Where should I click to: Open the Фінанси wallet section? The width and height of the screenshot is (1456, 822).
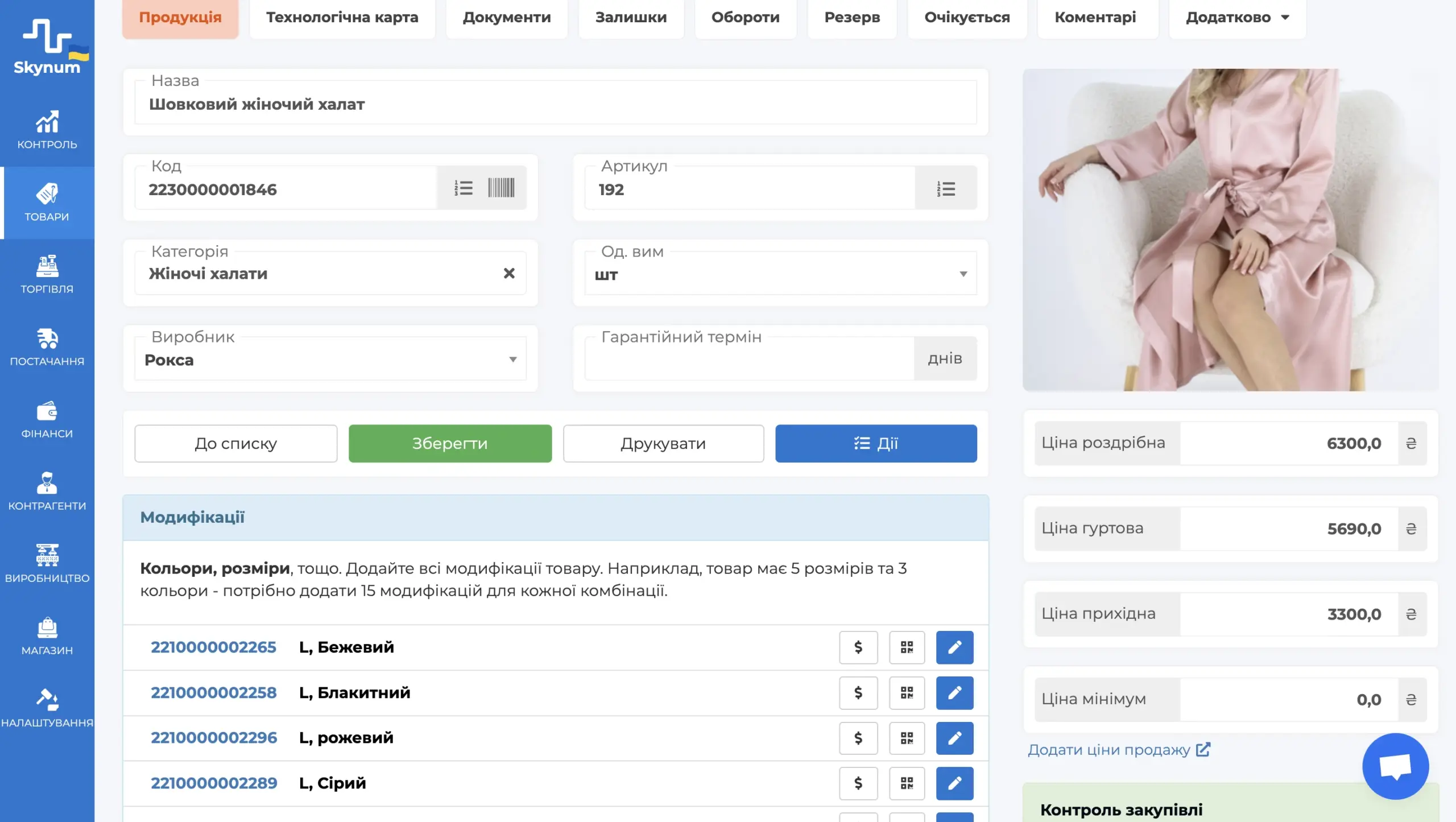pyautogui.click(x=47, y=419)
